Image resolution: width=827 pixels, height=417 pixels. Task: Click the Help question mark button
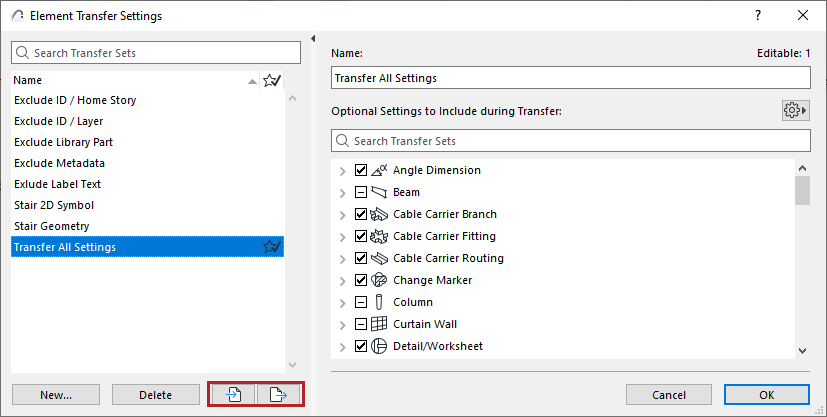click(758, 16)
